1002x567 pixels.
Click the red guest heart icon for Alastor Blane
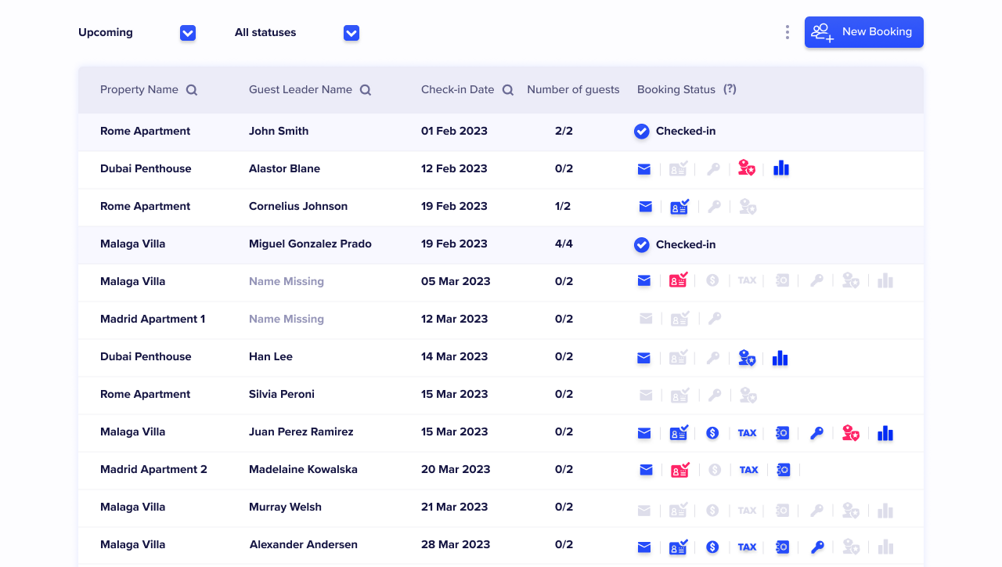[747, 168]
